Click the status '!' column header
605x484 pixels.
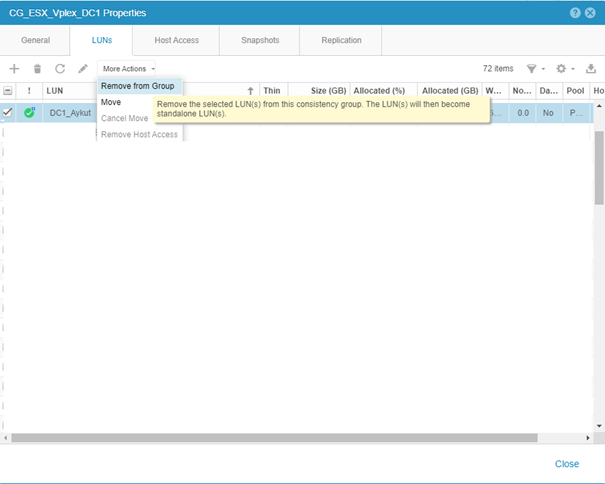[x=29, y=91]
